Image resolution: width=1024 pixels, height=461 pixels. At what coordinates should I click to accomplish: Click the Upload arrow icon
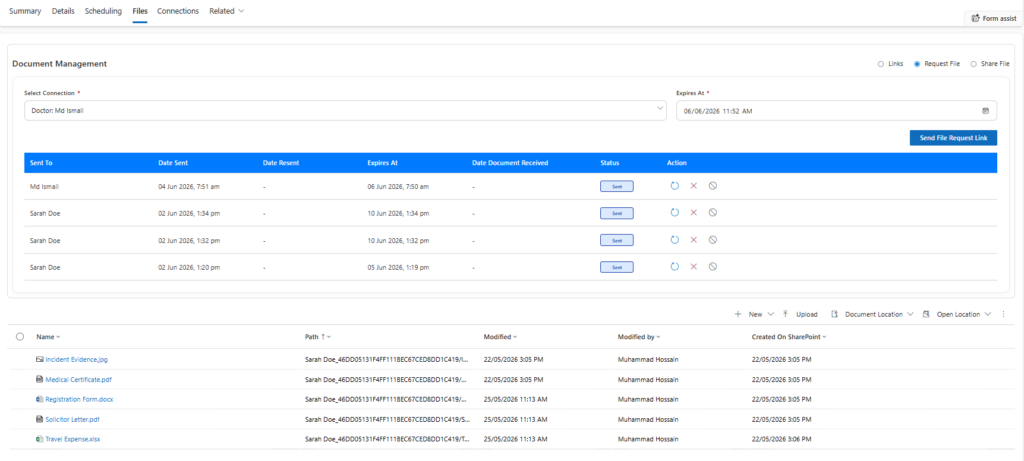[x=786, y=314]
